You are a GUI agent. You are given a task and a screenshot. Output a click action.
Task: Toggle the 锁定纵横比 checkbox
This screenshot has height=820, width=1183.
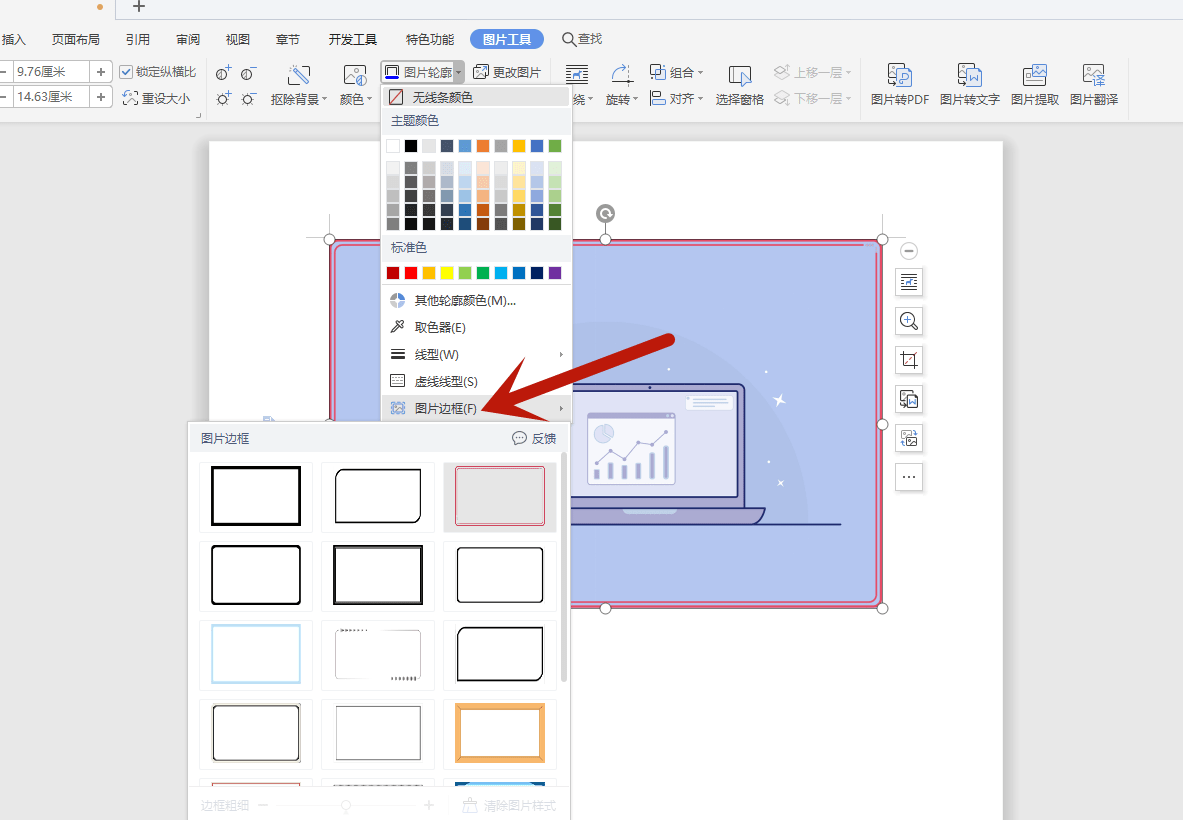[x=126, y=72]
